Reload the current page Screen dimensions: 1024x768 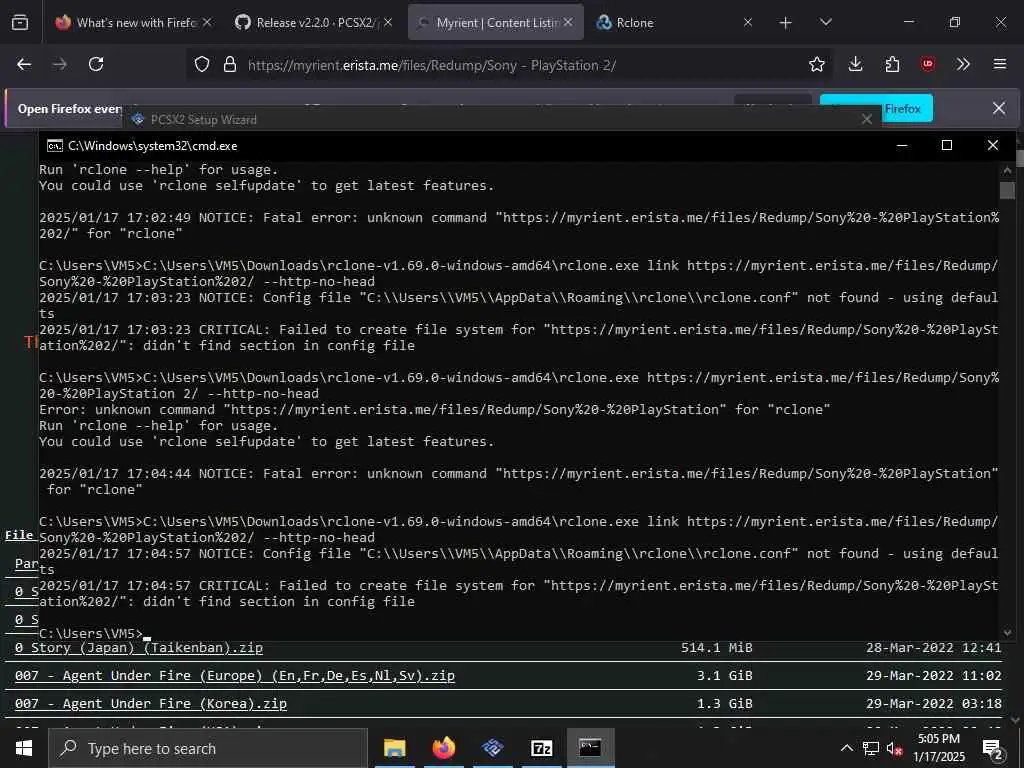(96, 64)
